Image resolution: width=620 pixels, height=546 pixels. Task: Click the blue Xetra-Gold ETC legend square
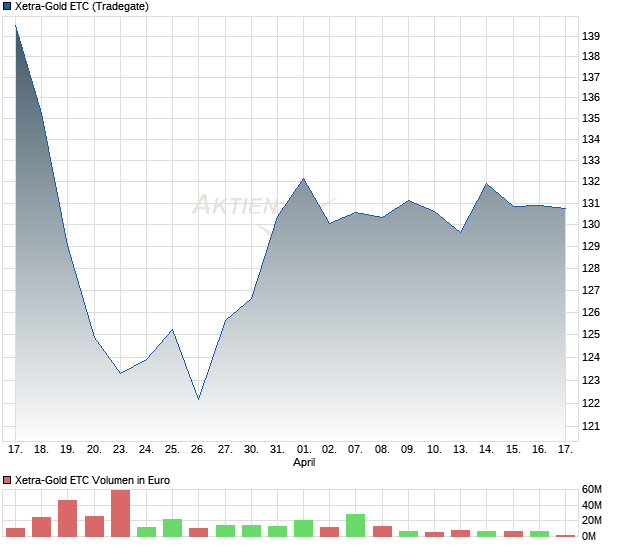[x=7, y=6]
